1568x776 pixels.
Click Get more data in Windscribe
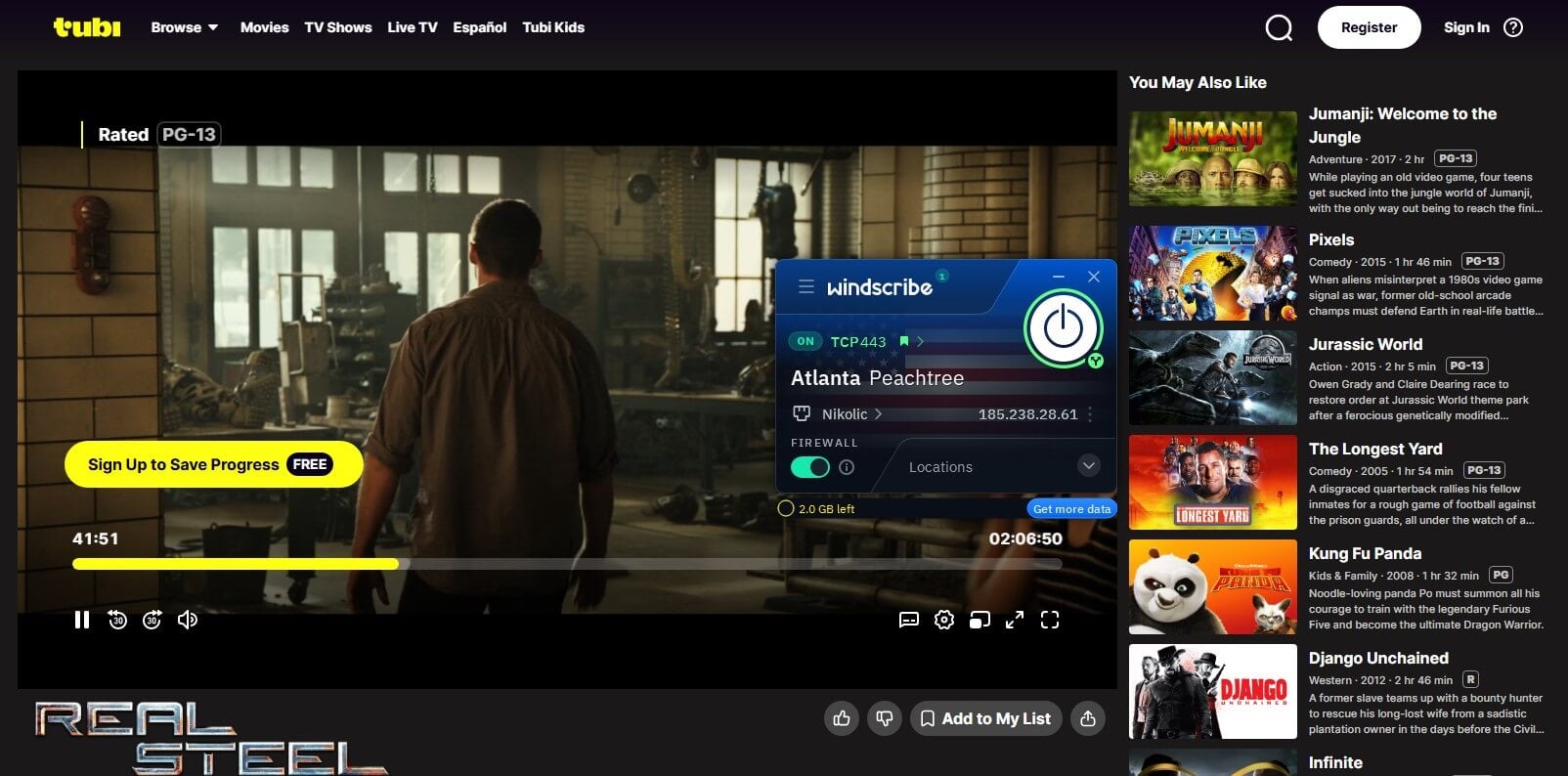(x=1071, y=508)
